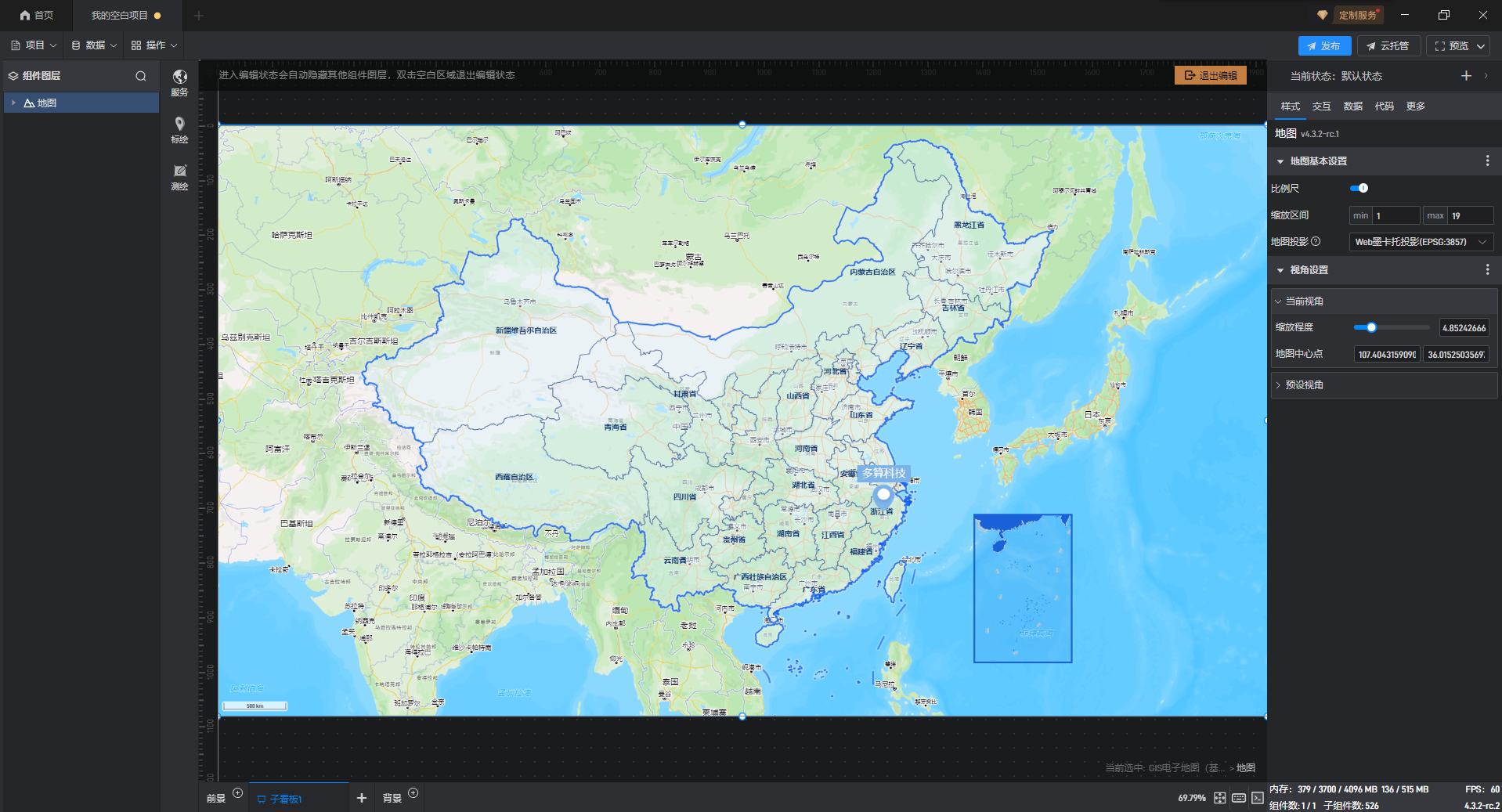
Task: Select the 标绘 marker tool
Action: (x=179, y=130)
